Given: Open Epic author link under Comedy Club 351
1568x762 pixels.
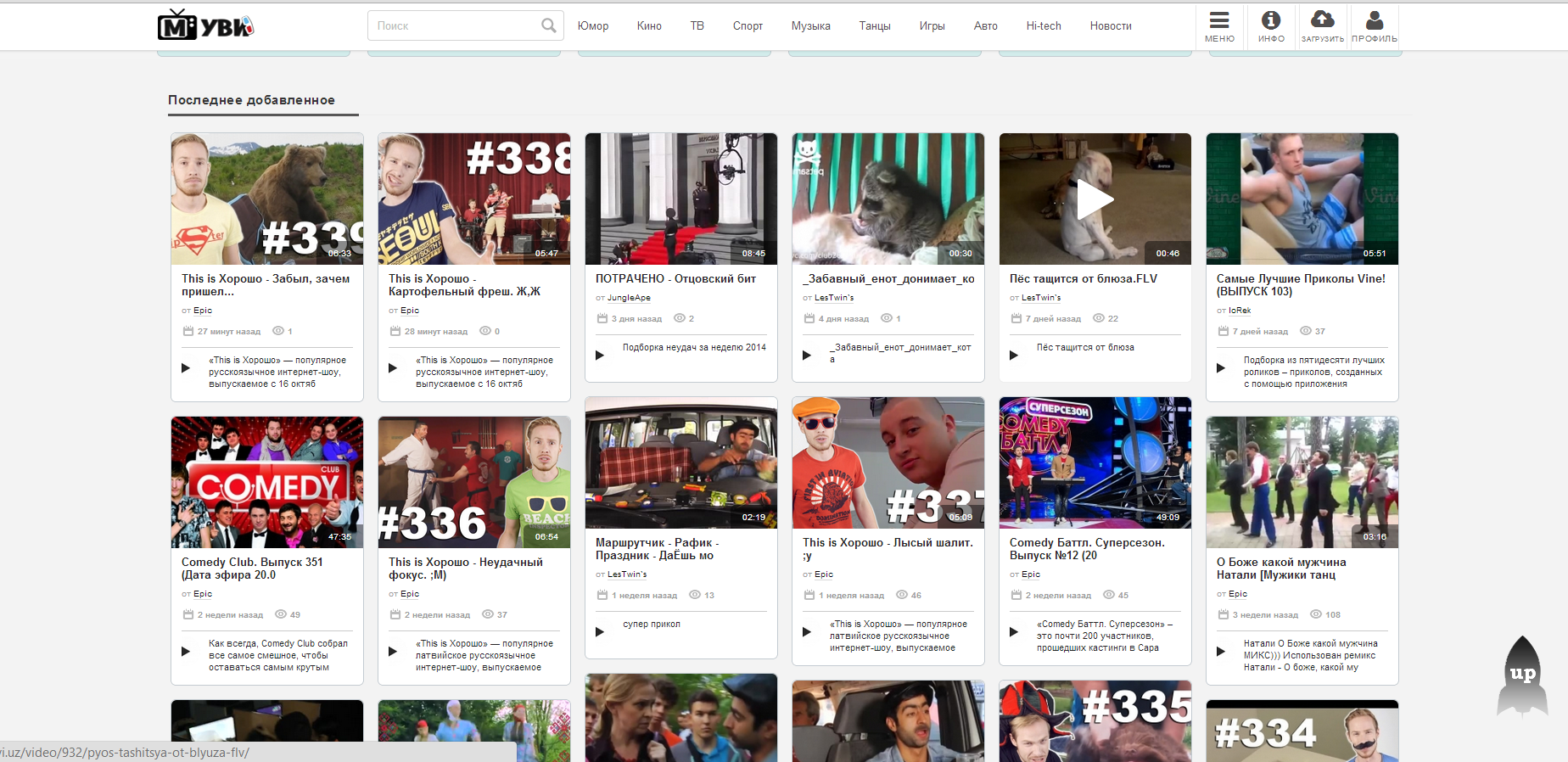Looking at the screenshot, I should coord(203,594).
